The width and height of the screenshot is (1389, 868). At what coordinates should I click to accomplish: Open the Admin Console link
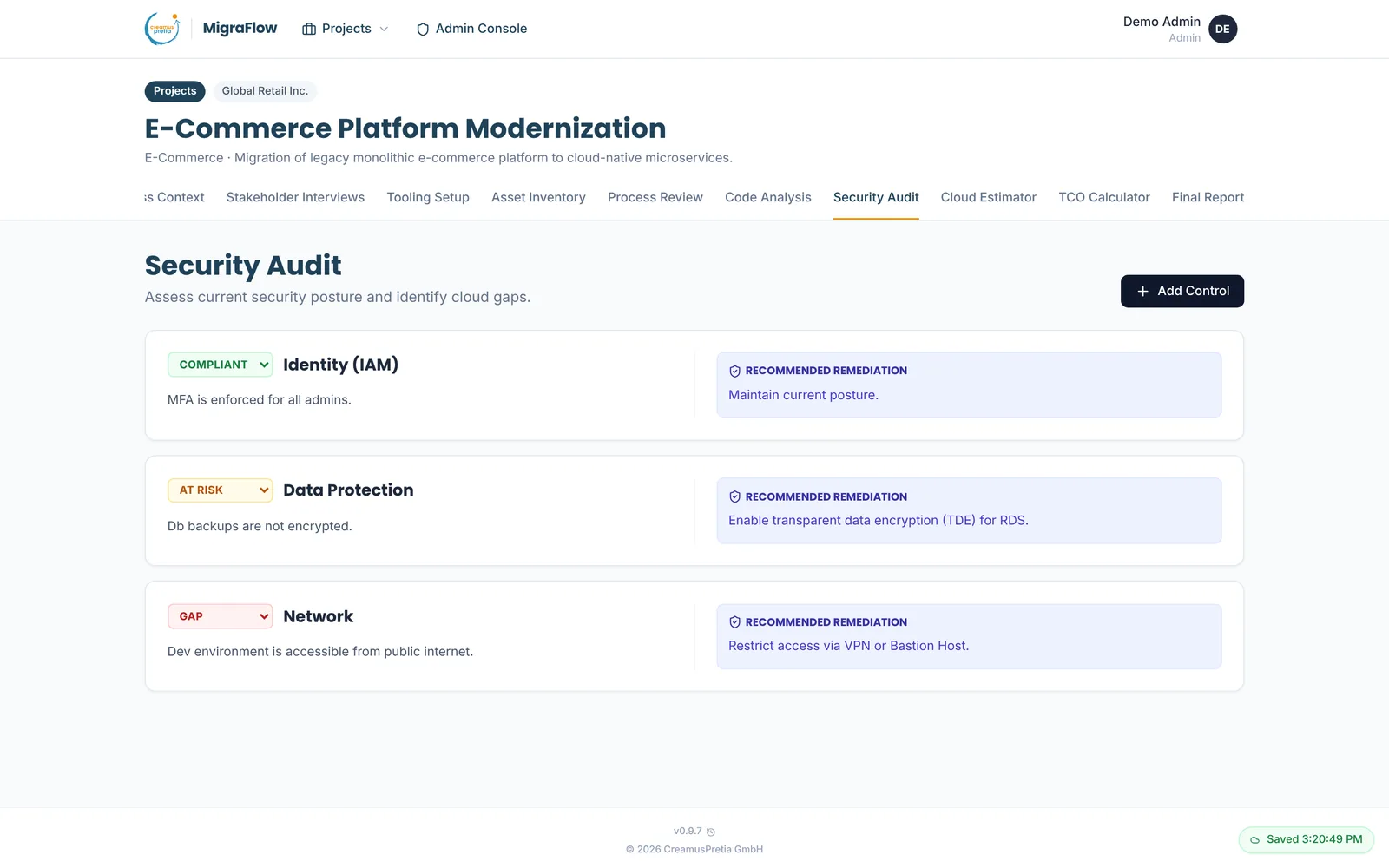pyautogui.click(x=472, y=29)
